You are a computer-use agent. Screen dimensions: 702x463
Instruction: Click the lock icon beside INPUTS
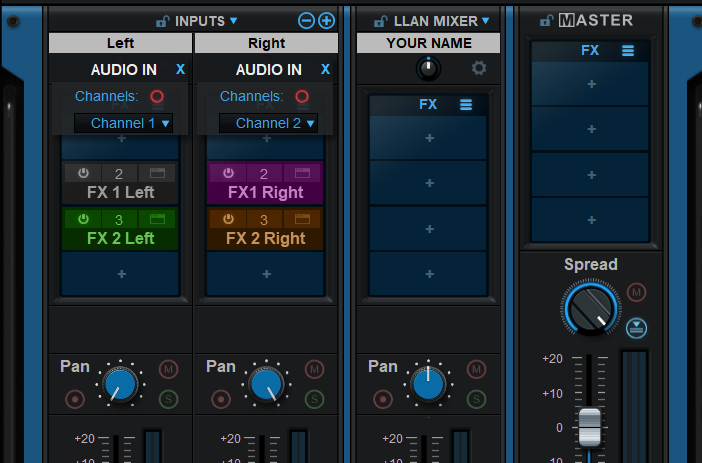(x=162, y=21)
